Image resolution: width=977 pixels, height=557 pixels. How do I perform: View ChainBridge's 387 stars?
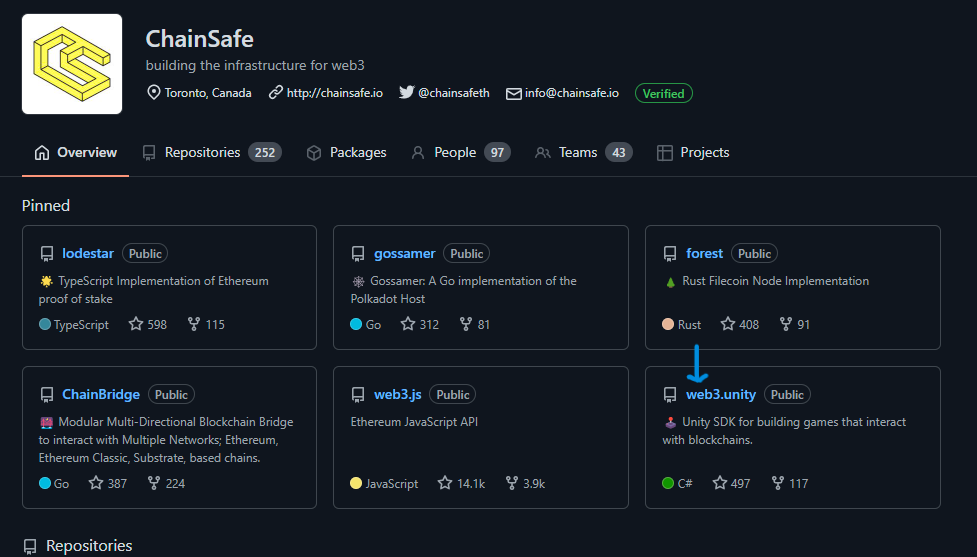click(108, 483)
